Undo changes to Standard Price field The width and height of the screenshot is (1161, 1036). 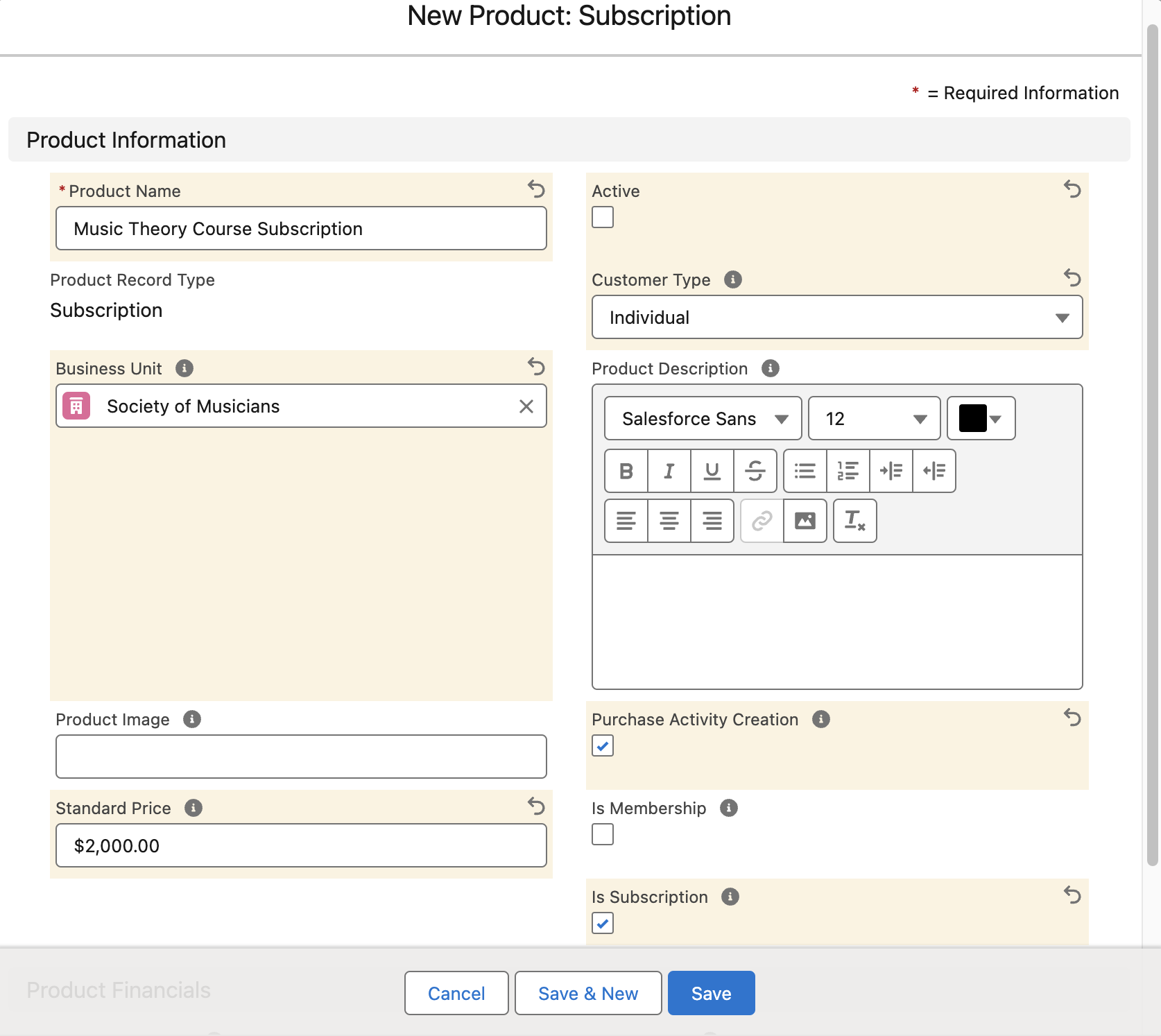point(536,806)
